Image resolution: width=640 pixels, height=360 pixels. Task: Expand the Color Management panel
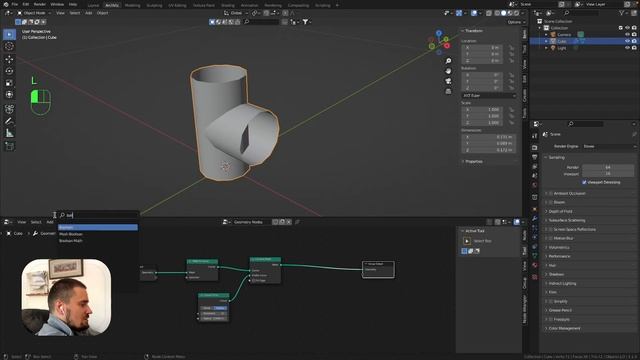point(564,328)
